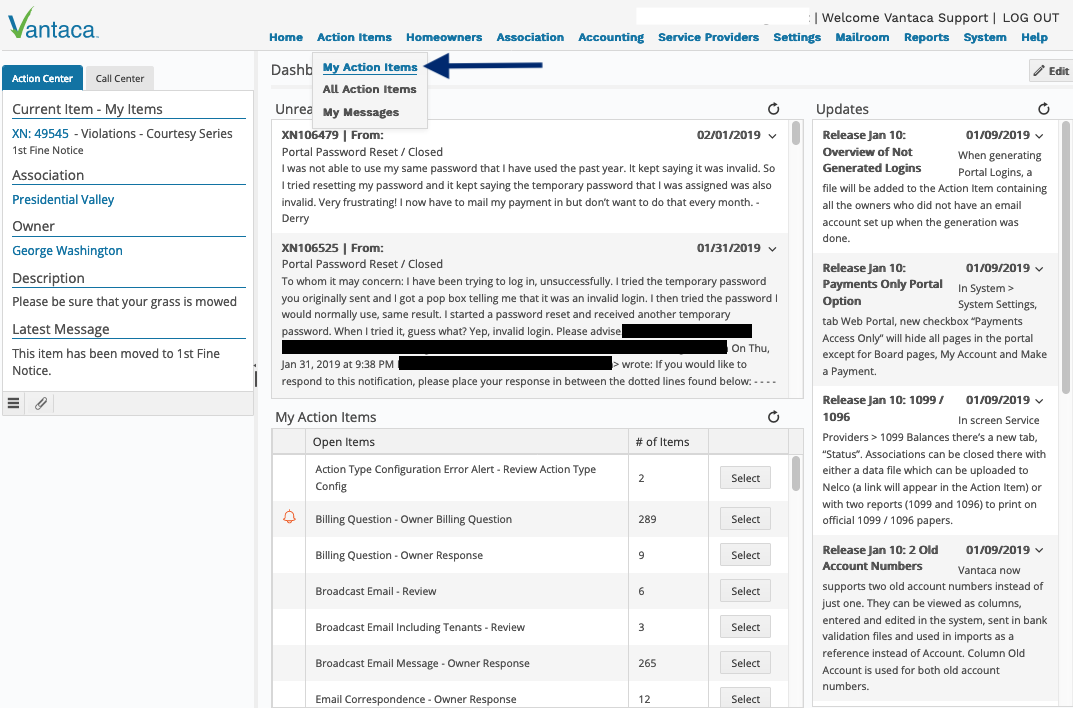Refresh the My Action Items panel

773,417
